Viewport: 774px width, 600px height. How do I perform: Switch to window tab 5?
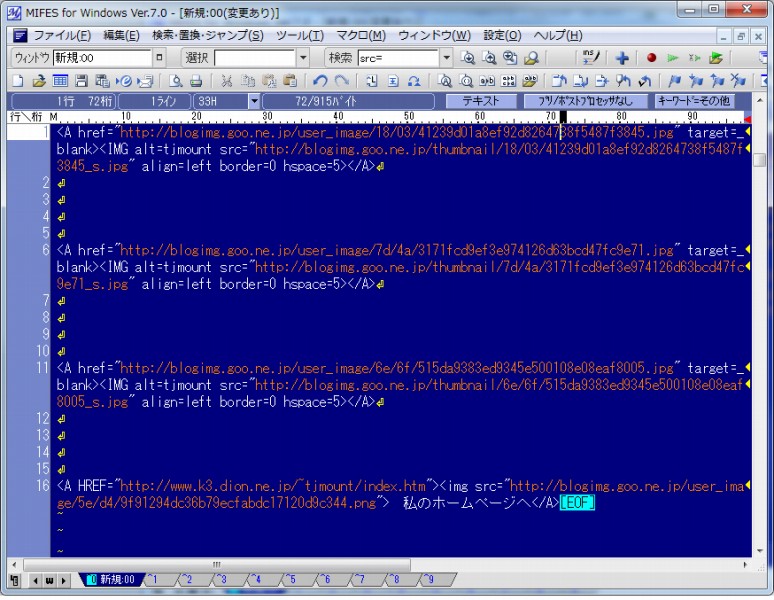click(x=287, y=580)
